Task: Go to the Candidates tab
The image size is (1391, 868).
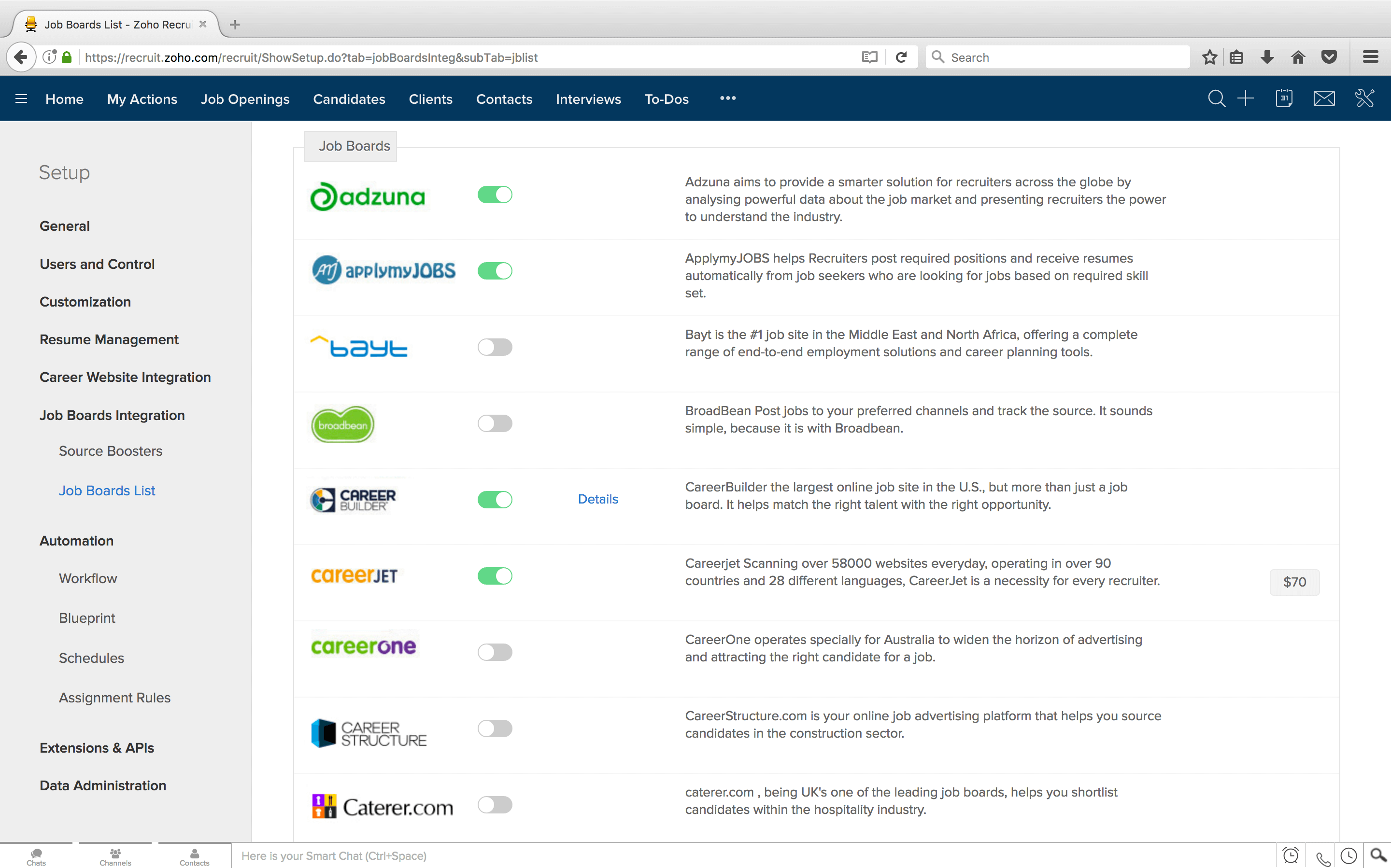Action: click(349, 99)
